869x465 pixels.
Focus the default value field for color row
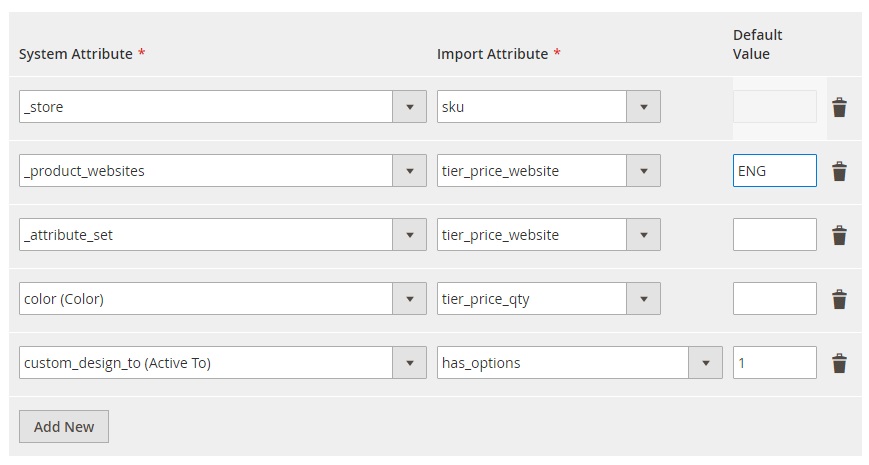click(x=774, y=299)
